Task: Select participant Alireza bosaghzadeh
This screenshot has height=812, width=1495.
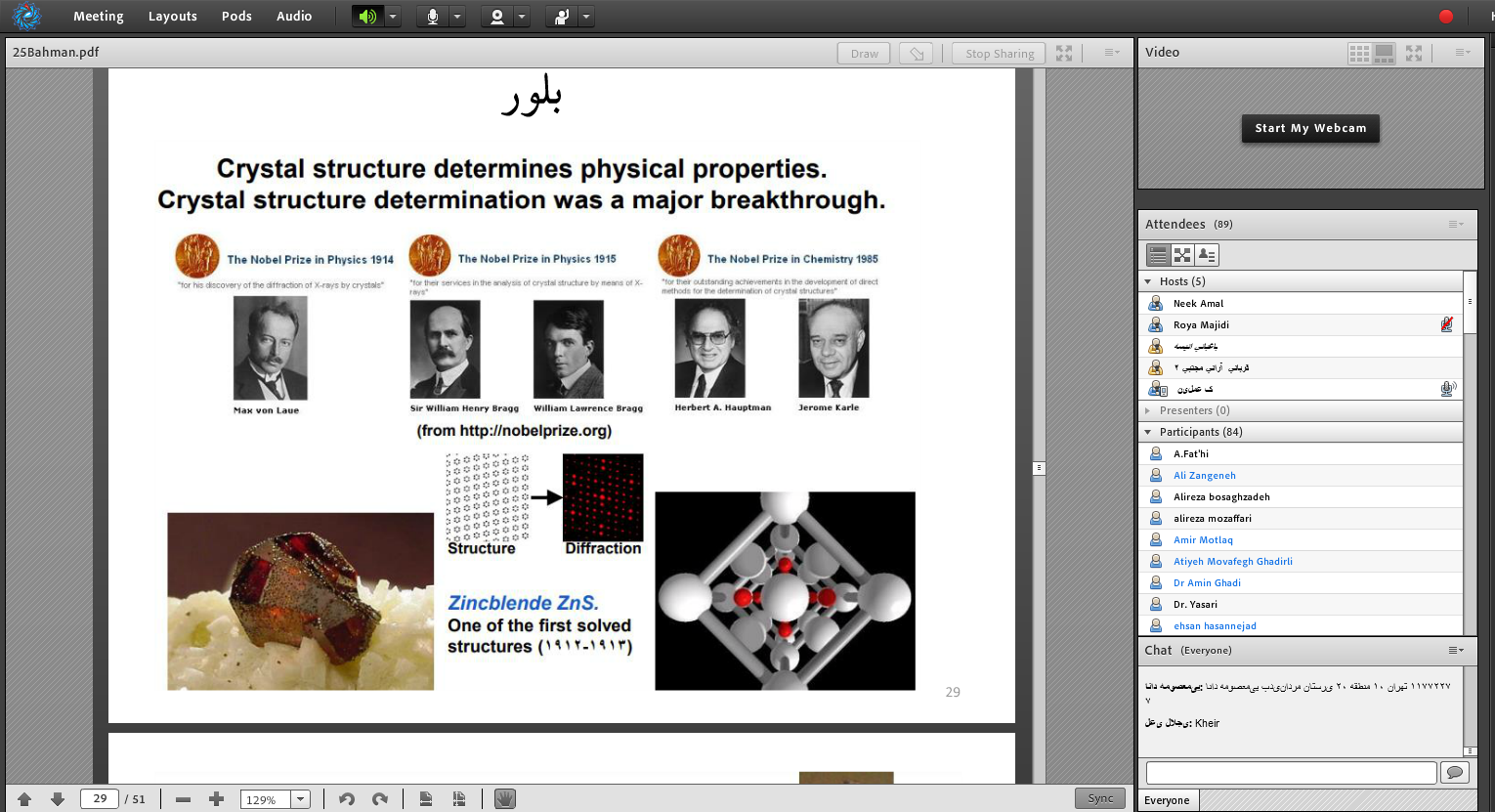Action: (x=1302, y=496)
